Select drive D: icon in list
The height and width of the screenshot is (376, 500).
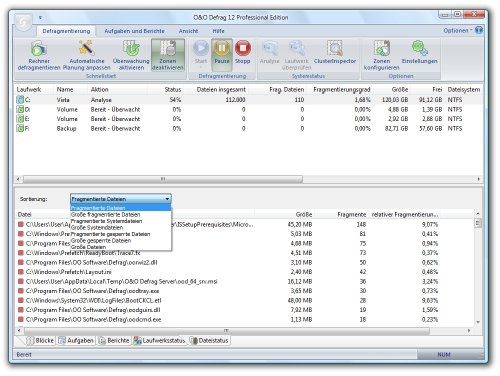tap(20, 109)
